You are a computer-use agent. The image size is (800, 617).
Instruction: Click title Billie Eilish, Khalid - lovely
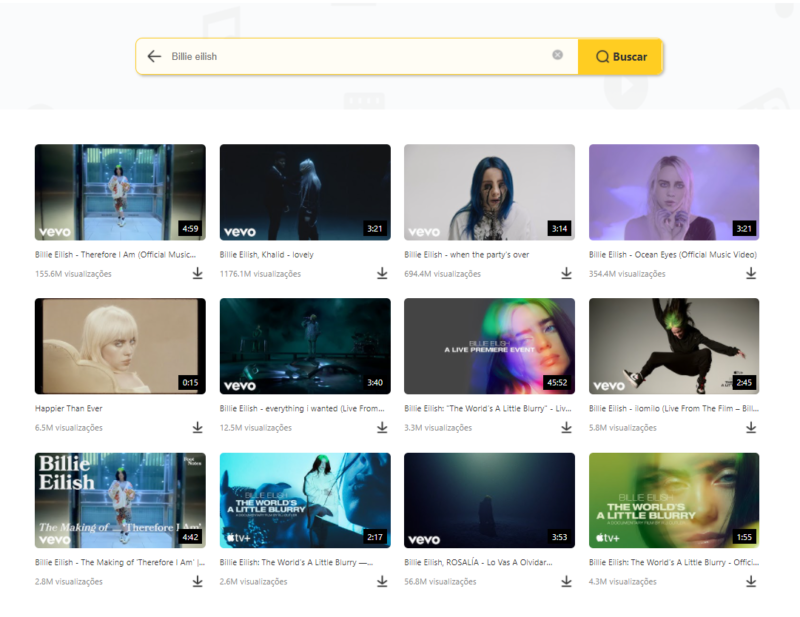coord(266,255)
